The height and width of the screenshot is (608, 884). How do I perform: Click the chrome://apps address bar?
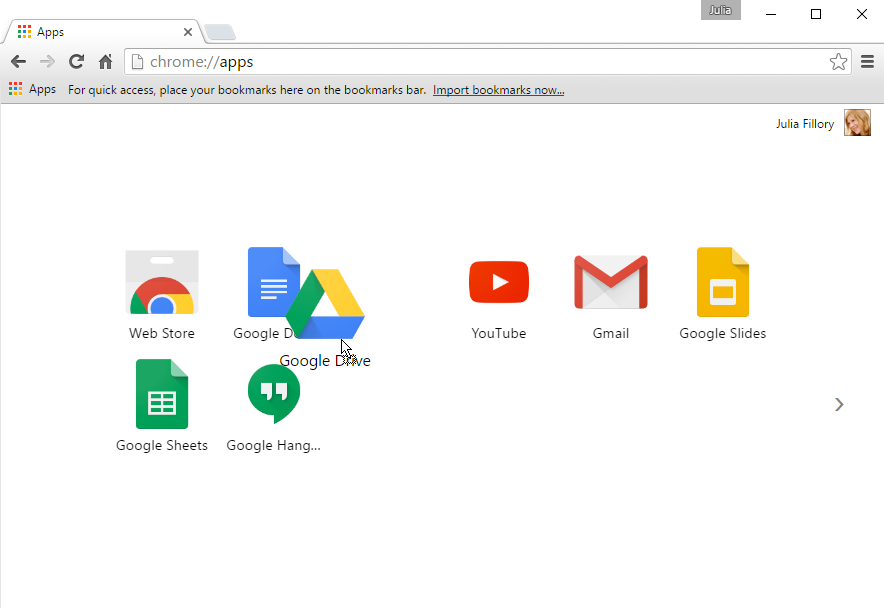pos(480,62)
